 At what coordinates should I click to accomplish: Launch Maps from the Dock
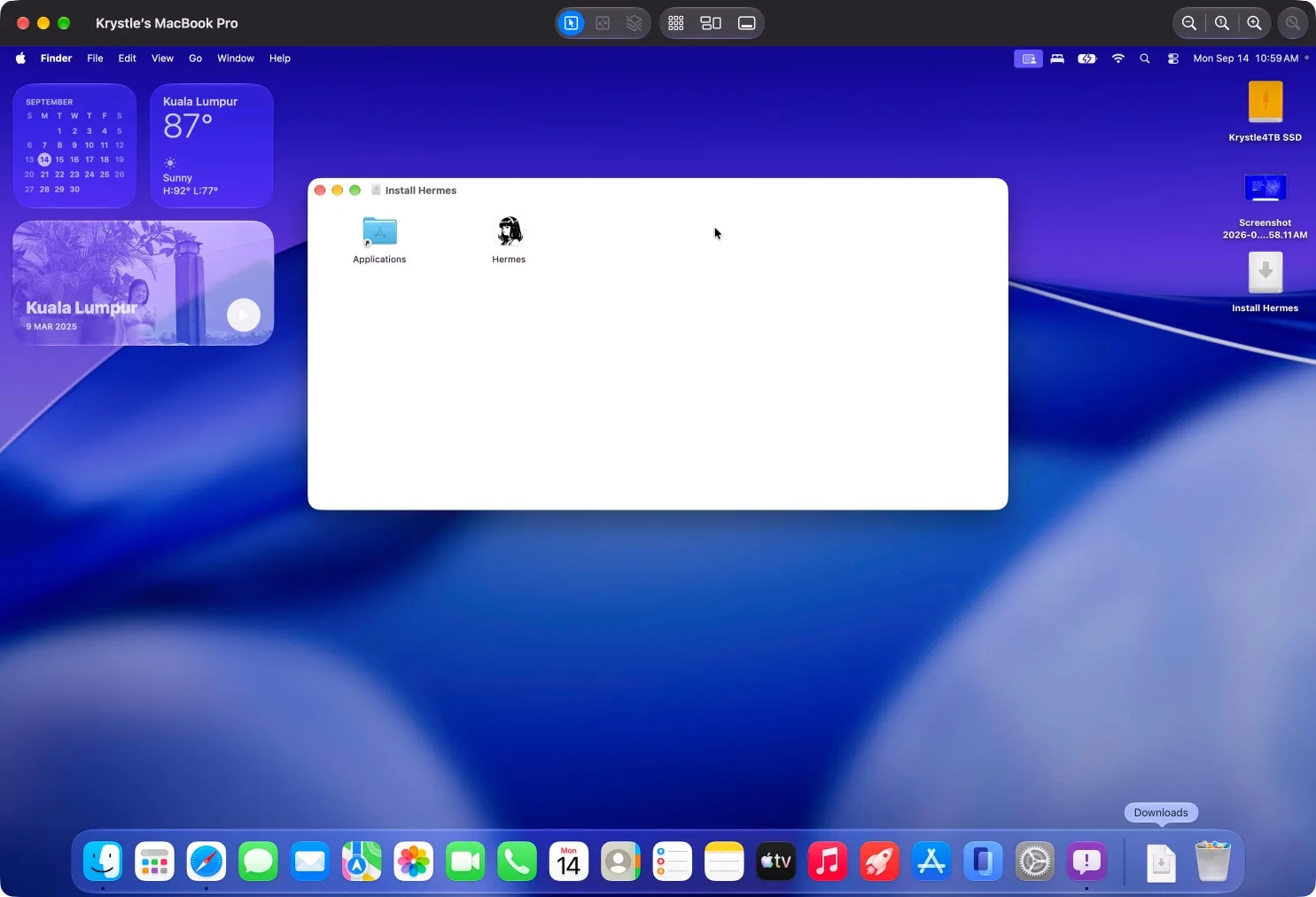(x=362, y=861)
